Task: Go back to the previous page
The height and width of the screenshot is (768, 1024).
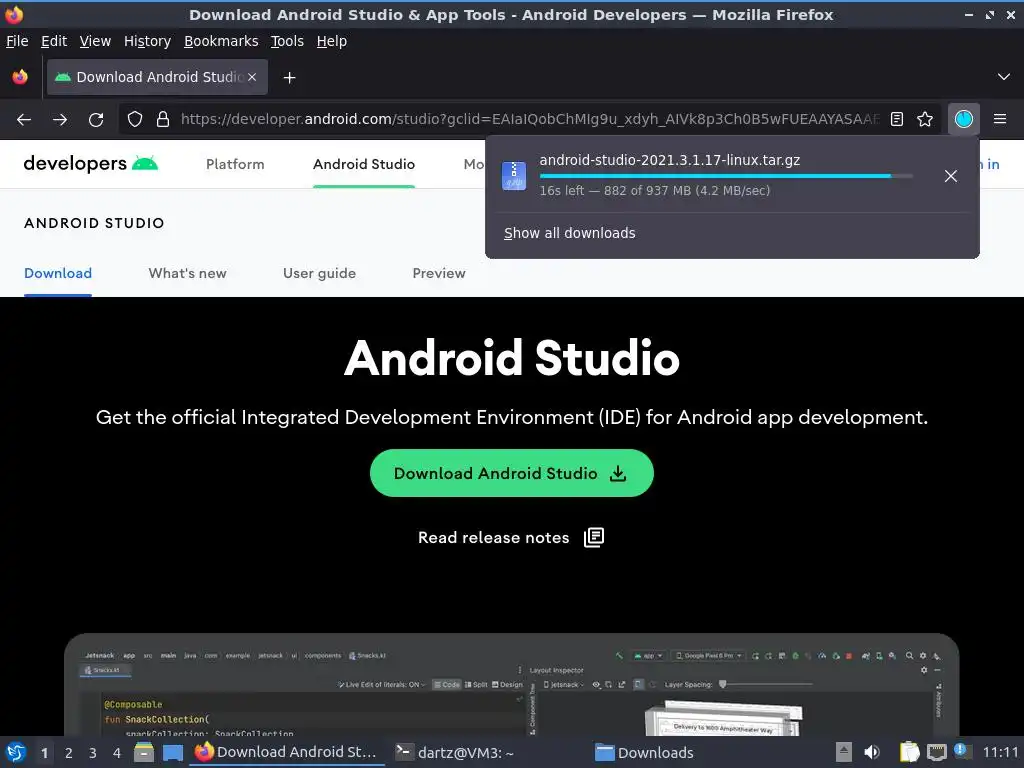Action: click(24, 120)
